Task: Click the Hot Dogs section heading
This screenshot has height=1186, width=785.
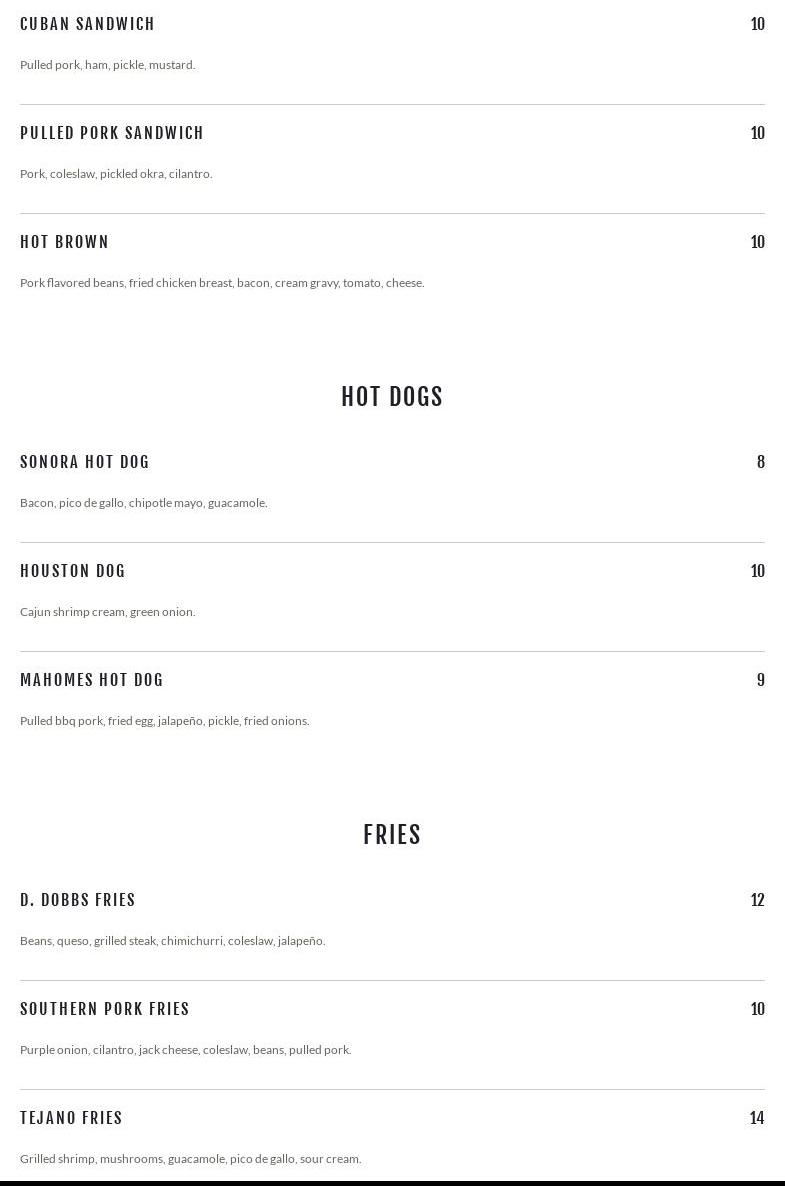Action: pyautogui.click(x=392, y=396)
